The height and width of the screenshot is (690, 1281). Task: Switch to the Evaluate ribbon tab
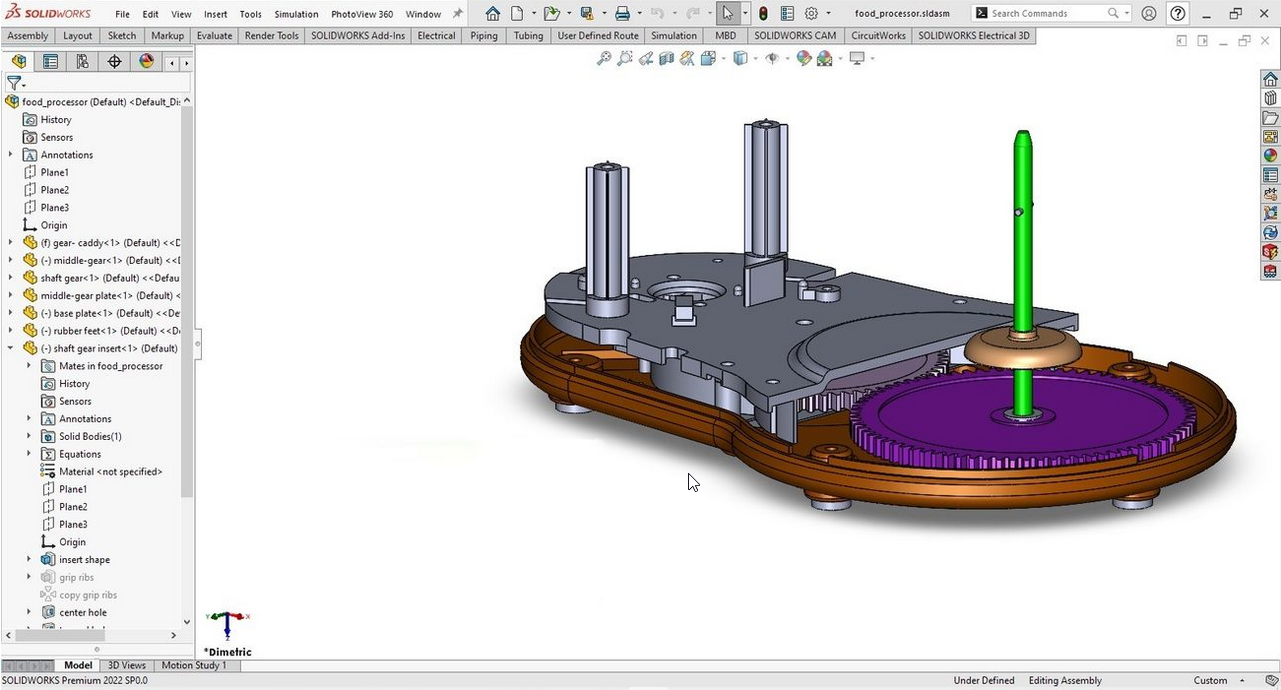[x=214, y=36]
